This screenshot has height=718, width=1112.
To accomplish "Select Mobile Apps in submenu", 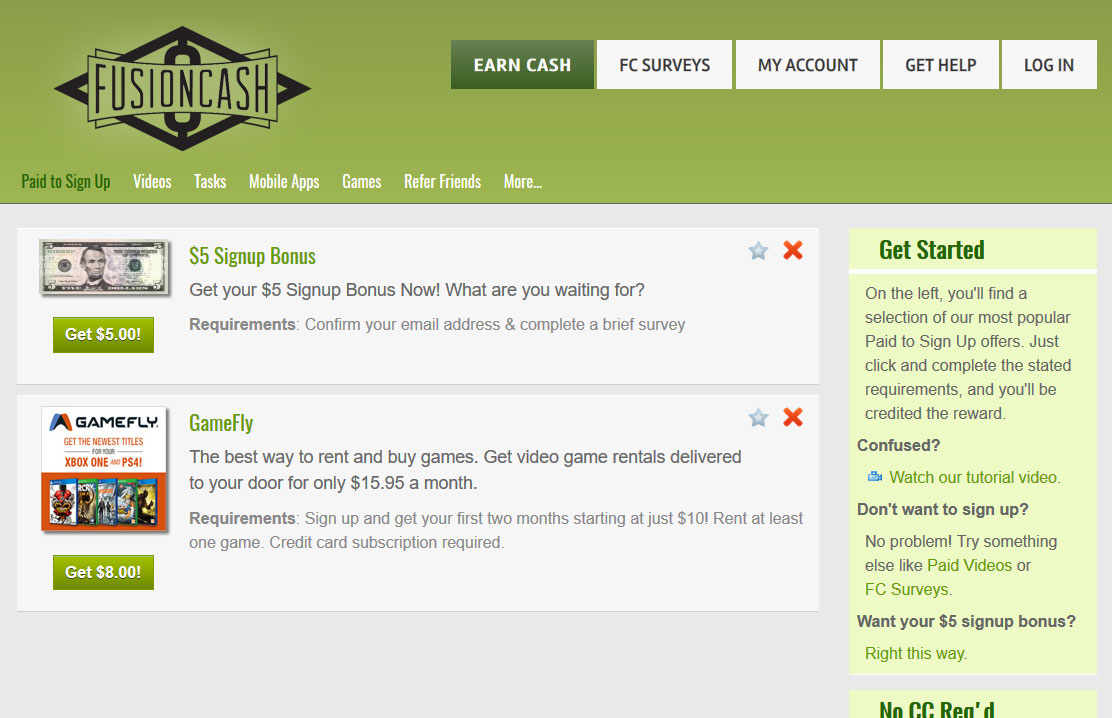I will pos(284,182).
